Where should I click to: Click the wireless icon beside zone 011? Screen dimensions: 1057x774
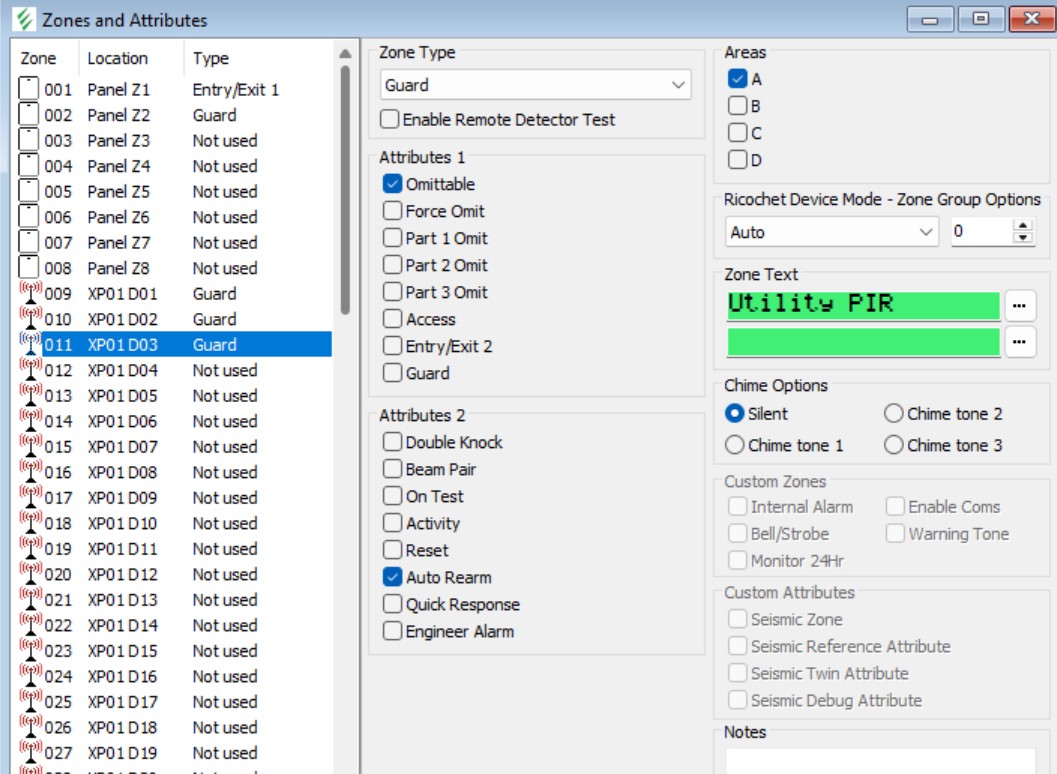pos(30,344)
